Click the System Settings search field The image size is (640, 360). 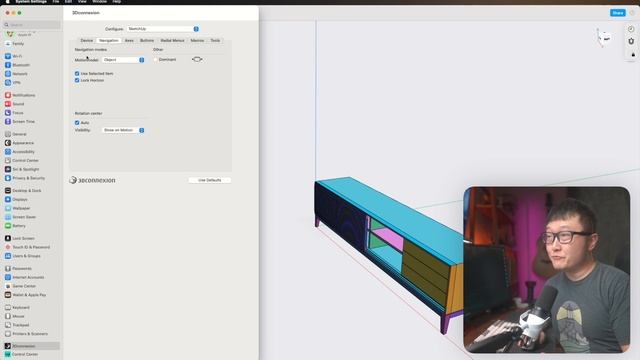32,25
